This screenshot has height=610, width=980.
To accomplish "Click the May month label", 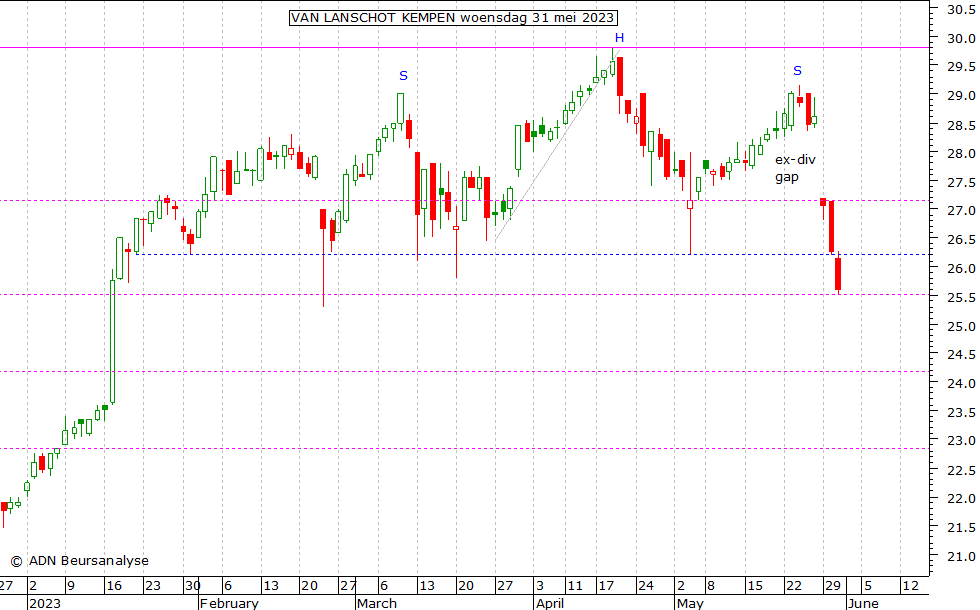I will (690, 603).
